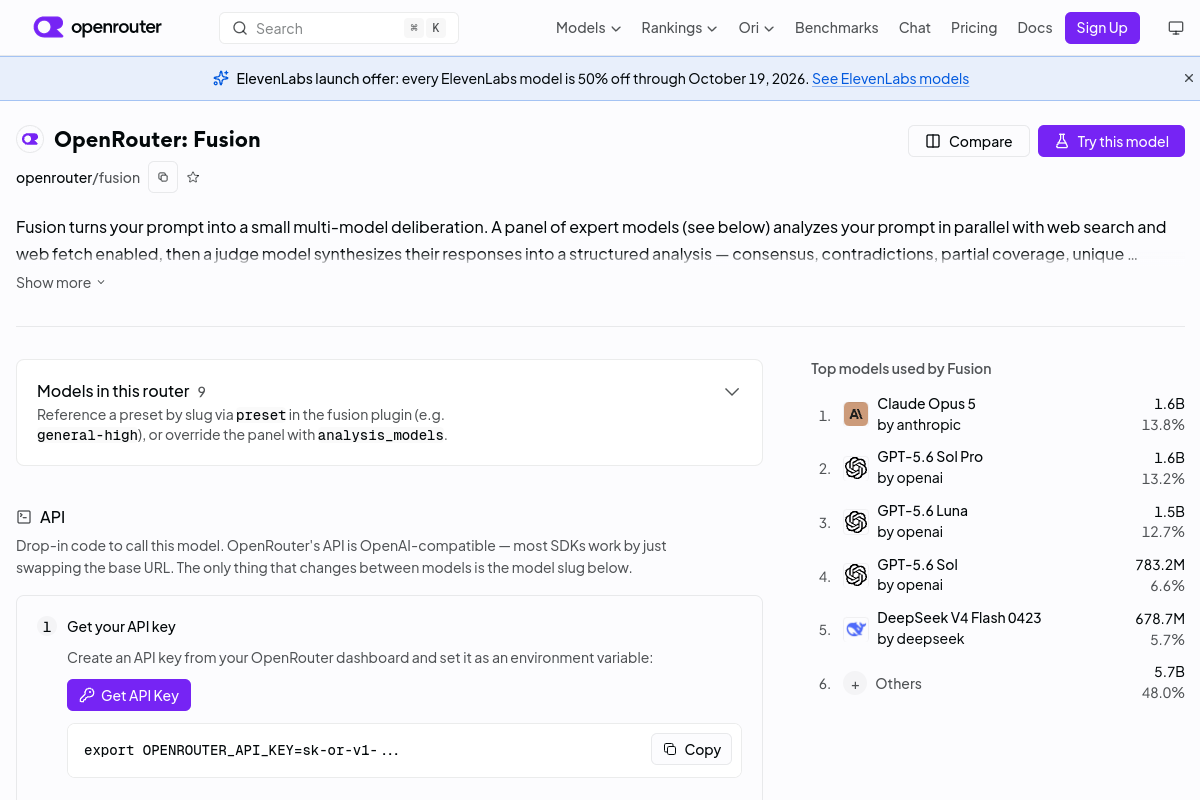Click the 5.7B token count for Others
Image resolution: width=1200 pixels, height=800 pixels.
click(1169, 672)
